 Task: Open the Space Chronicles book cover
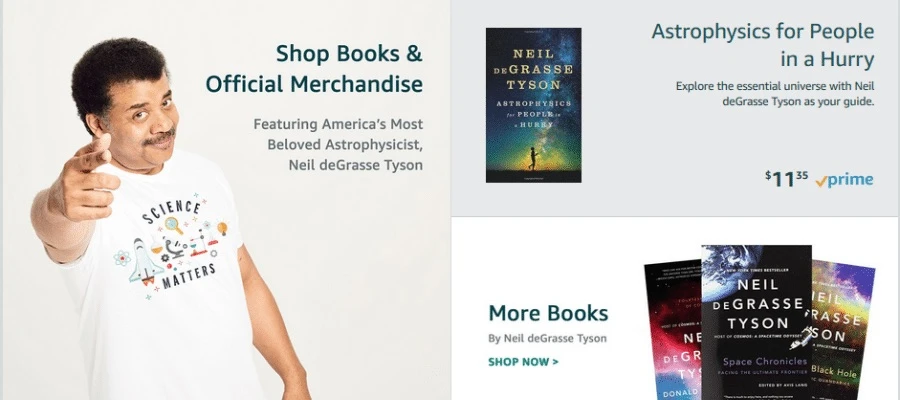756,323
